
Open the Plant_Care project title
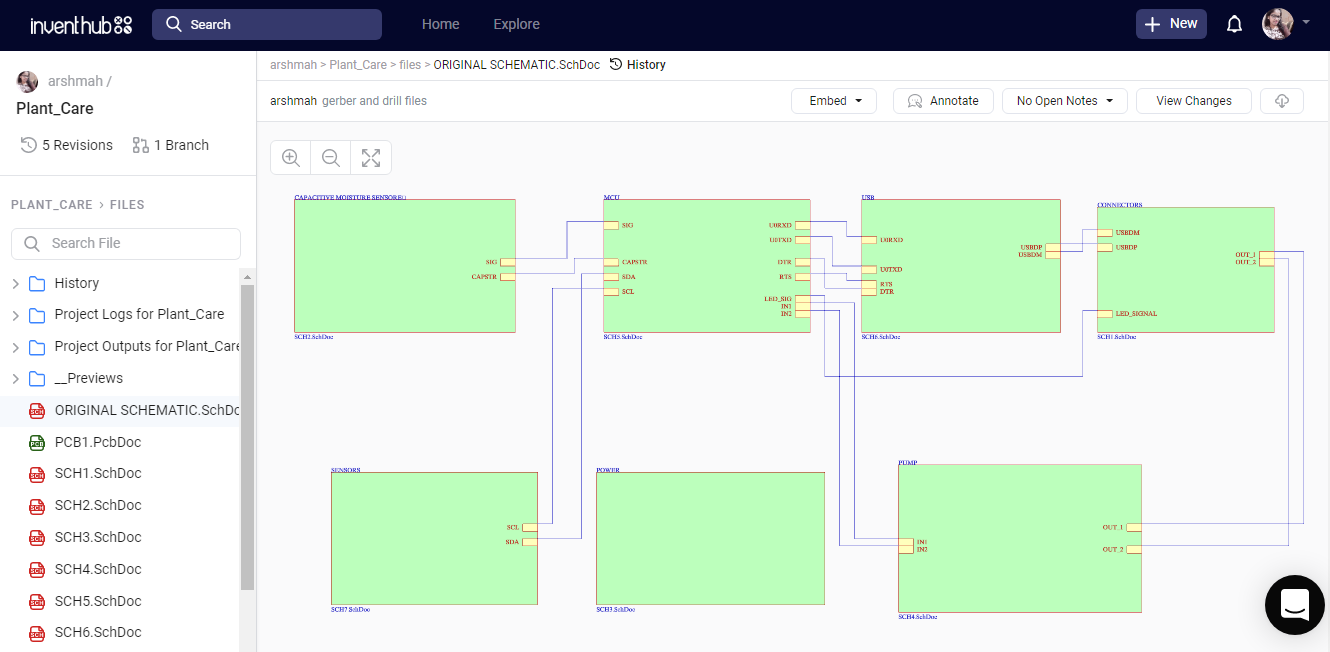point(55,108)
